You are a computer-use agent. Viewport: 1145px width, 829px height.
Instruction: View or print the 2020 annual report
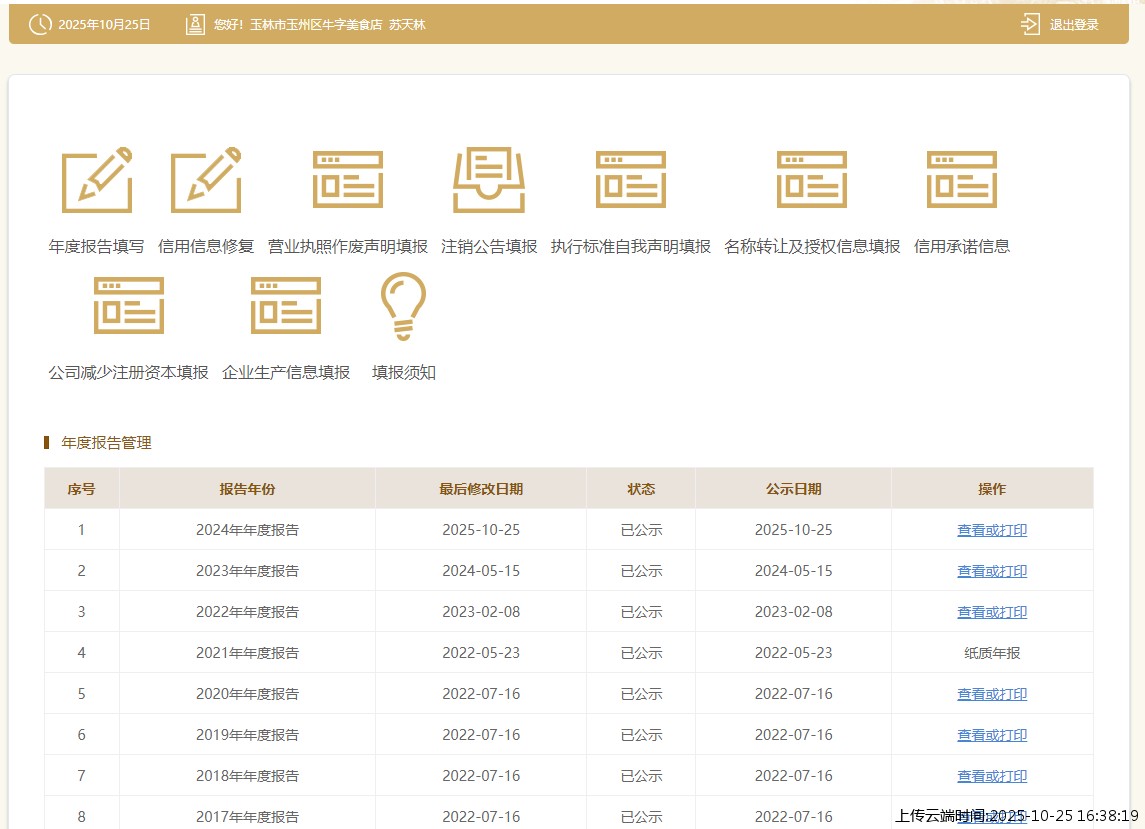(x=991, y=694)
